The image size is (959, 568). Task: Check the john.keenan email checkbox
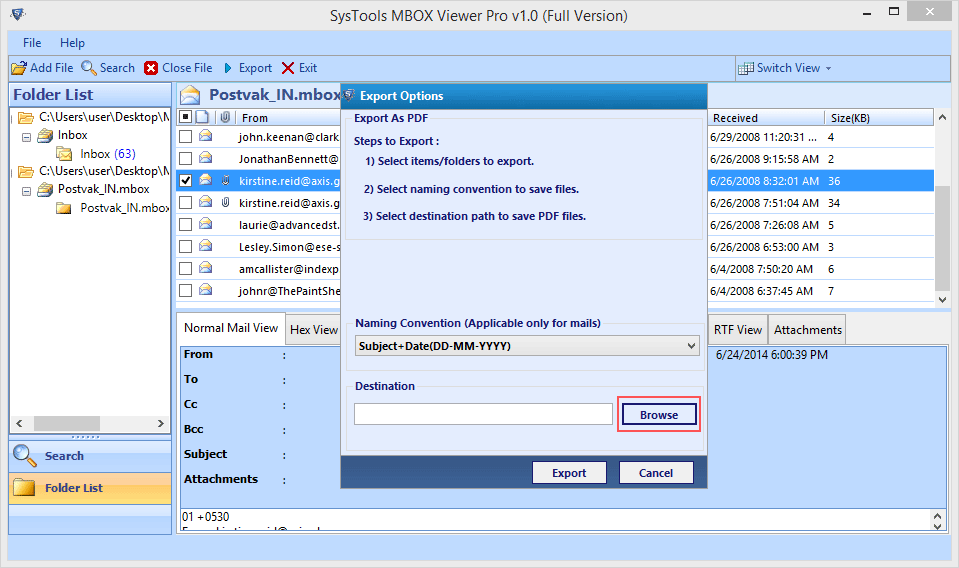tap(186, 136)
